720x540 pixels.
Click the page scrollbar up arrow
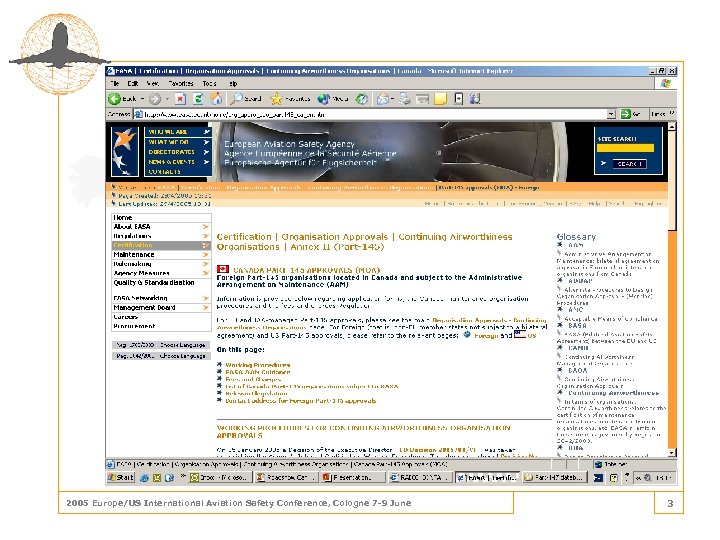point(672,126)
